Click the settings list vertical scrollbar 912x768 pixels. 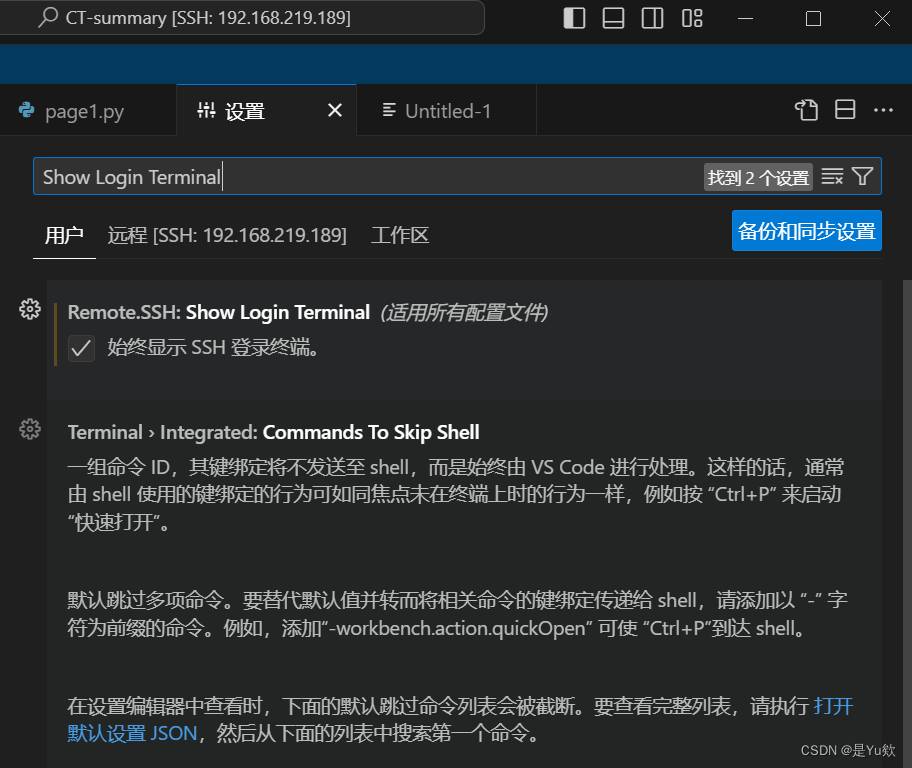tap(907, 524)
